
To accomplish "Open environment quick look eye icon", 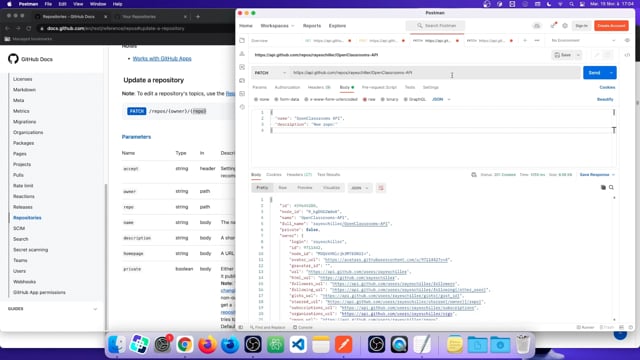I will coord(627,40).
